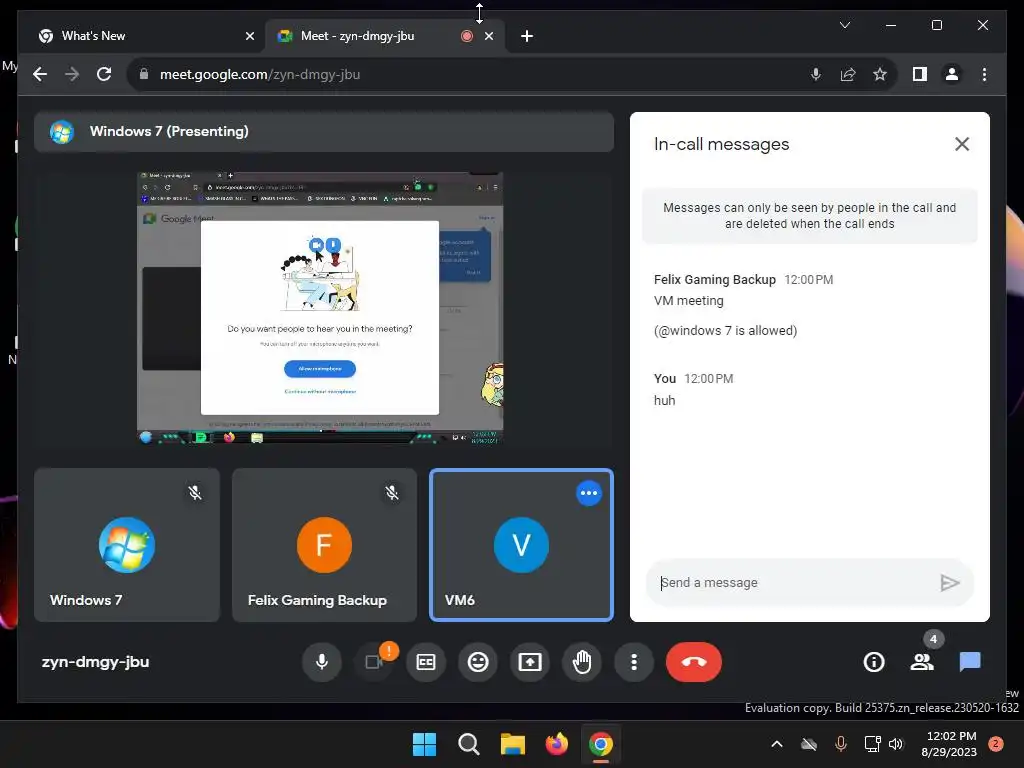Screen dimensions: 1024x768
Task: Open VM6 tile blue options menu
Action: pos(588,493)
